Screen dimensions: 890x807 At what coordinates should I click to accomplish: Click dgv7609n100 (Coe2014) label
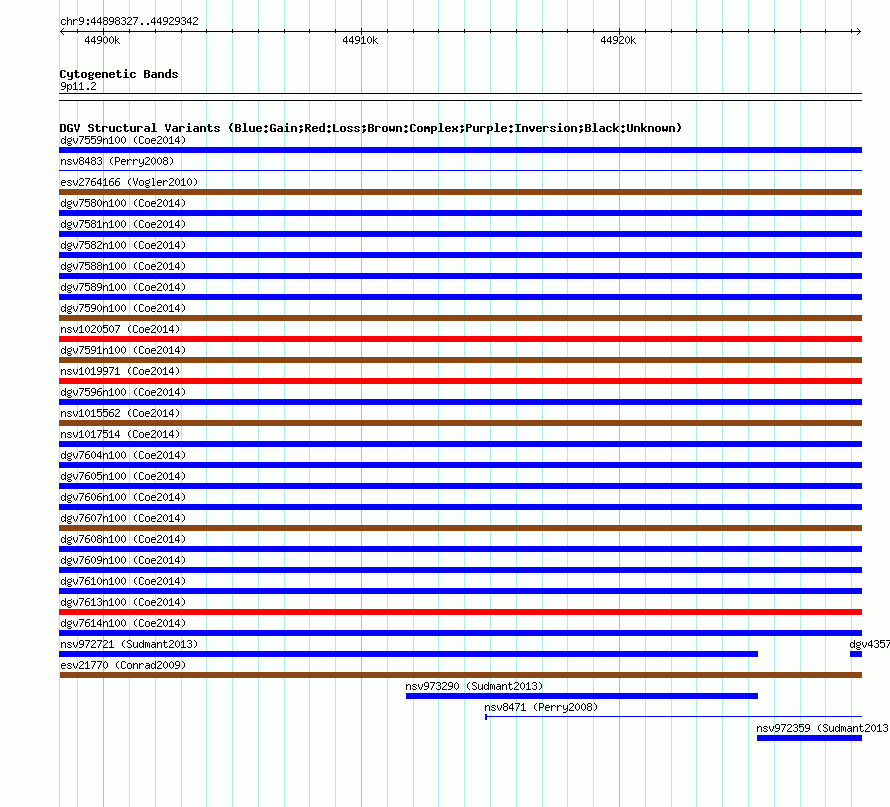click(123, 560)
